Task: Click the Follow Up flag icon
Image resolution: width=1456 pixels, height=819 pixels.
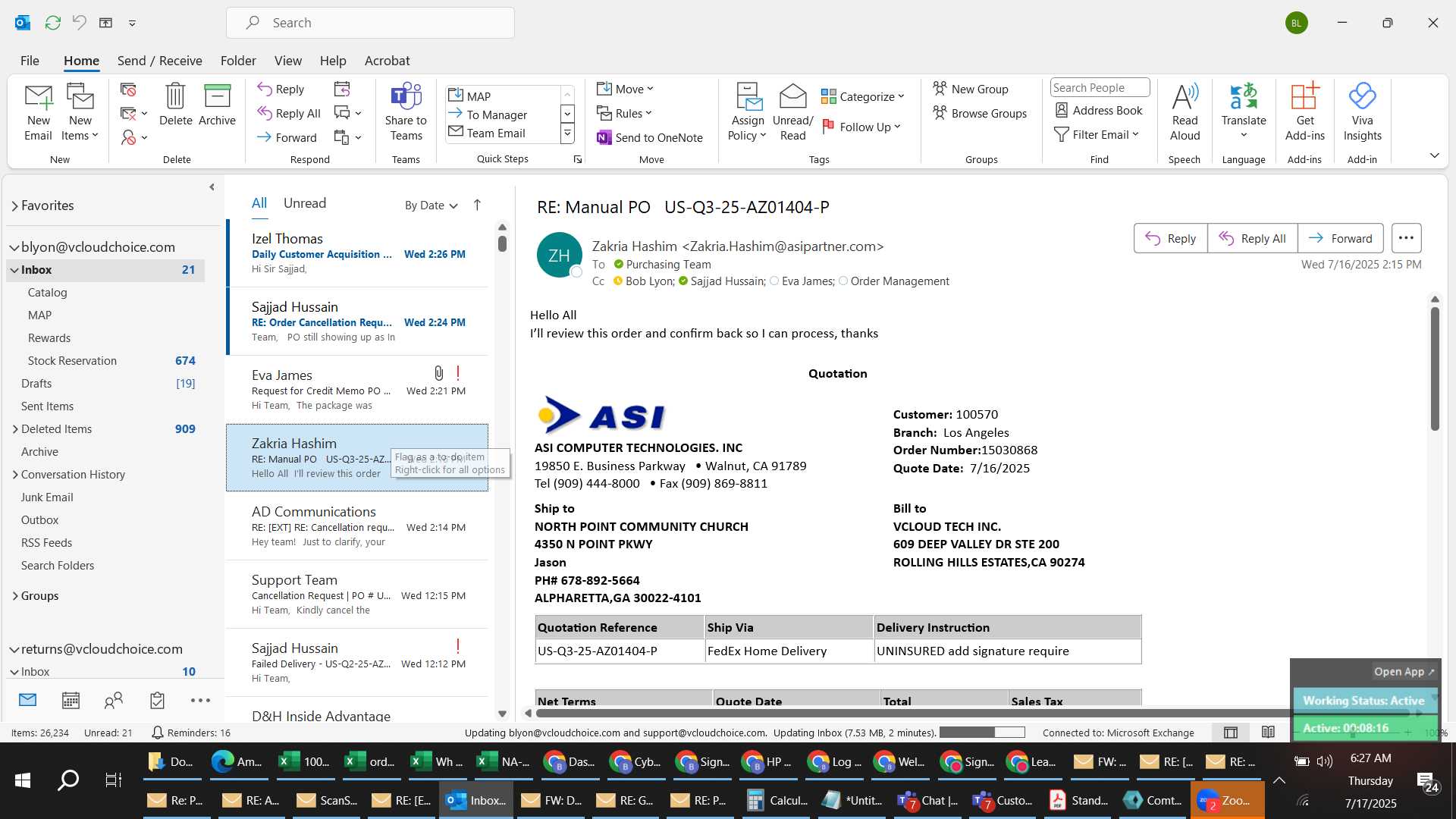Action: (828, 127)
